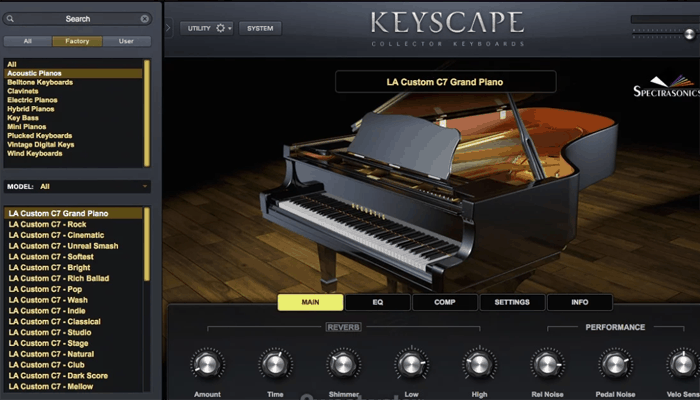Load LA Custom C7 - Studio patch
The image size is (700, 400).
[74, 333]
